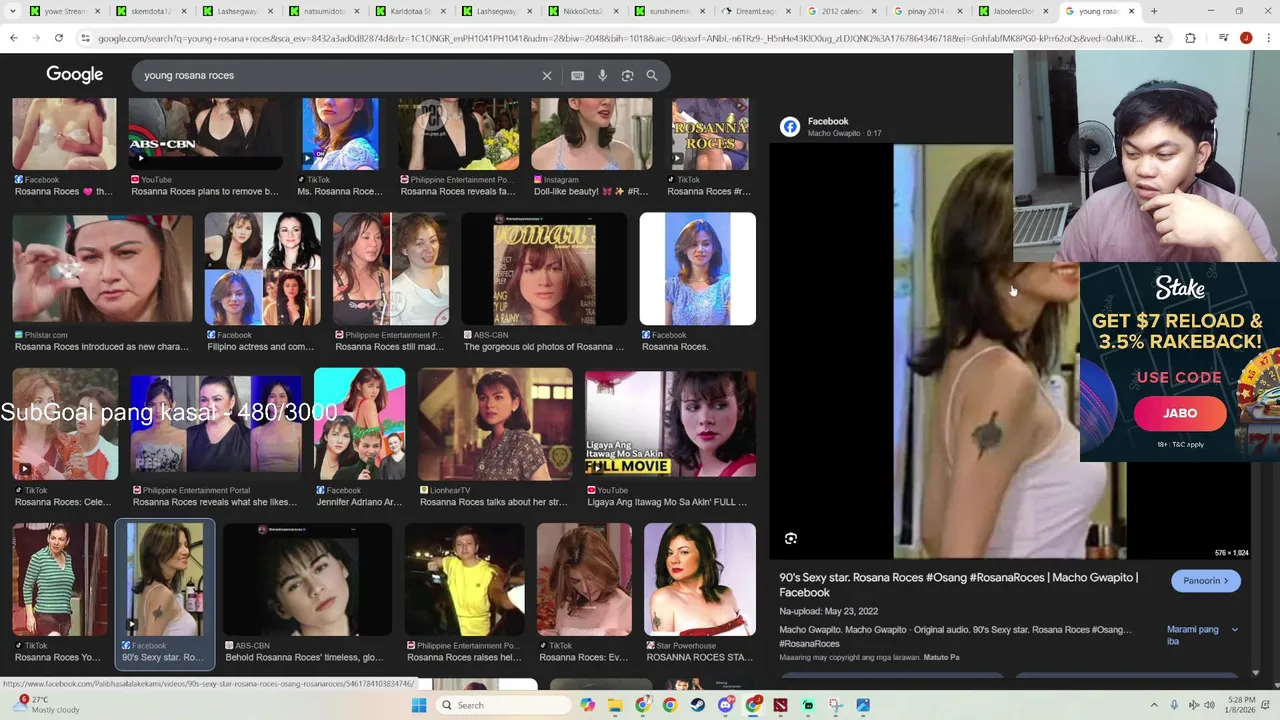Open the 90's Sexy star Facebook title link
This screenshot has height=720, width=1280.
[x=958, y=585]
